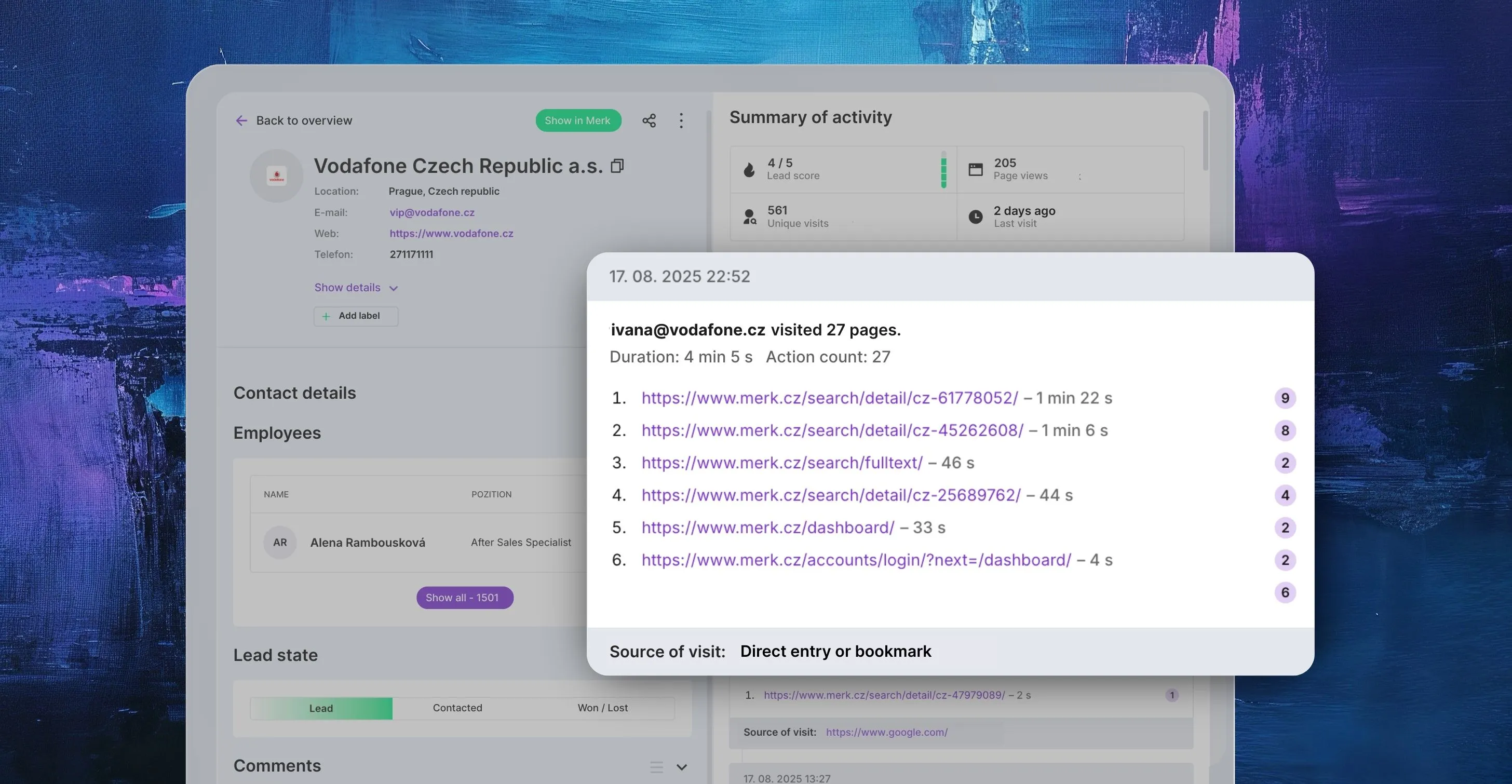
Task: Copy company name with copy icon
Action: click(617, 166)
